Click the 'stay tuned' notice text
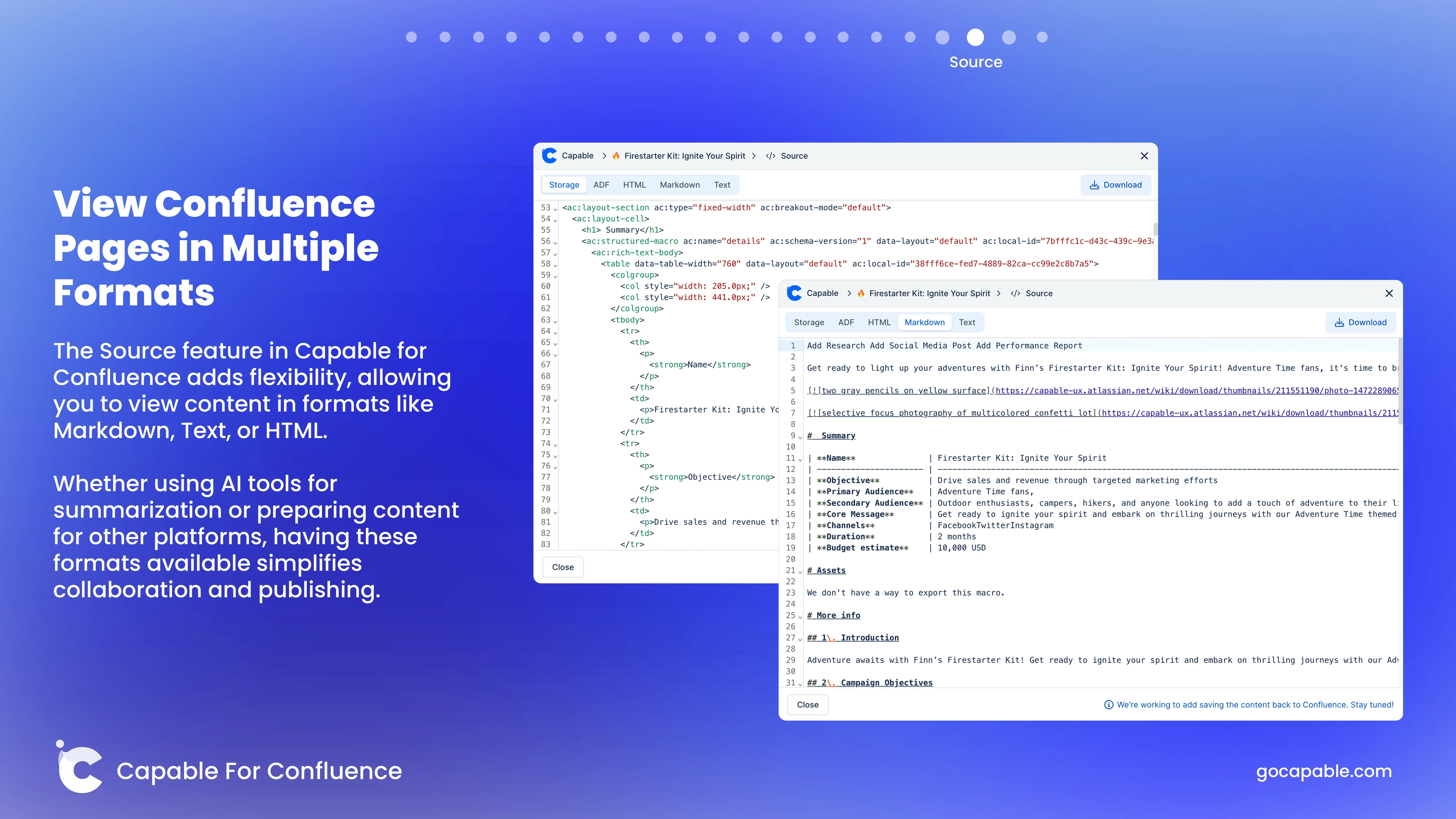1456x819 pixels. [1255, 704]
